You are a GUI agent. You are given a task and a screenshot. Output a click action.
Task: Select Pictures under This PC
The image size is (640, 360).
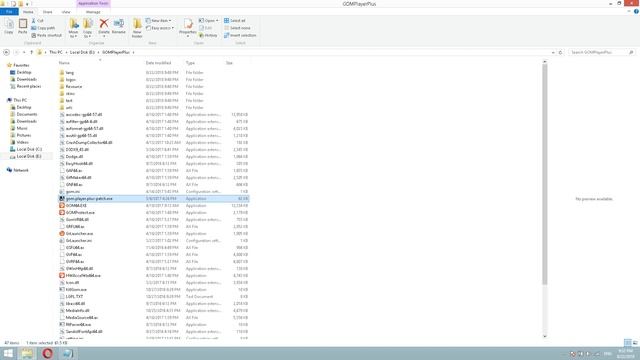point(24,135)
